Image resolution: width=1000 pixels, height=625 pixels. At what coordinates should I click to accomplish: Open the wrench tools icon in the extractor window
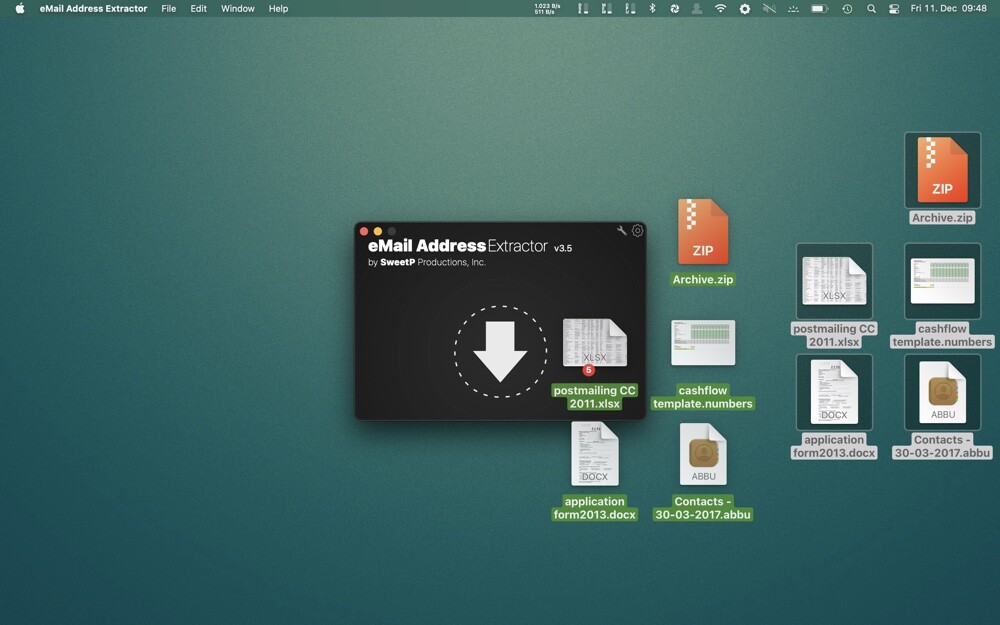coord(621,230)
